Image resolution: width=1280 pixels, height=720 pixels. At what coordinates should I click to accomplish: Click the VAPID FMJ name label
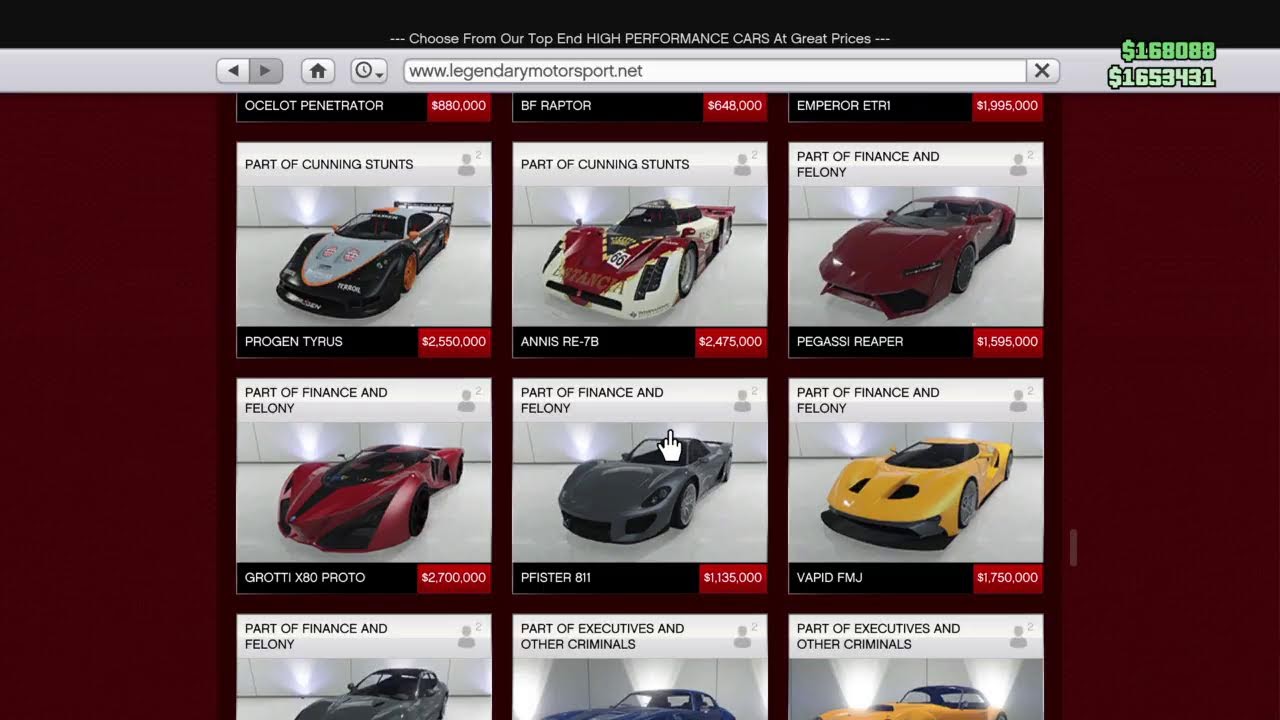tap(830, 578)
